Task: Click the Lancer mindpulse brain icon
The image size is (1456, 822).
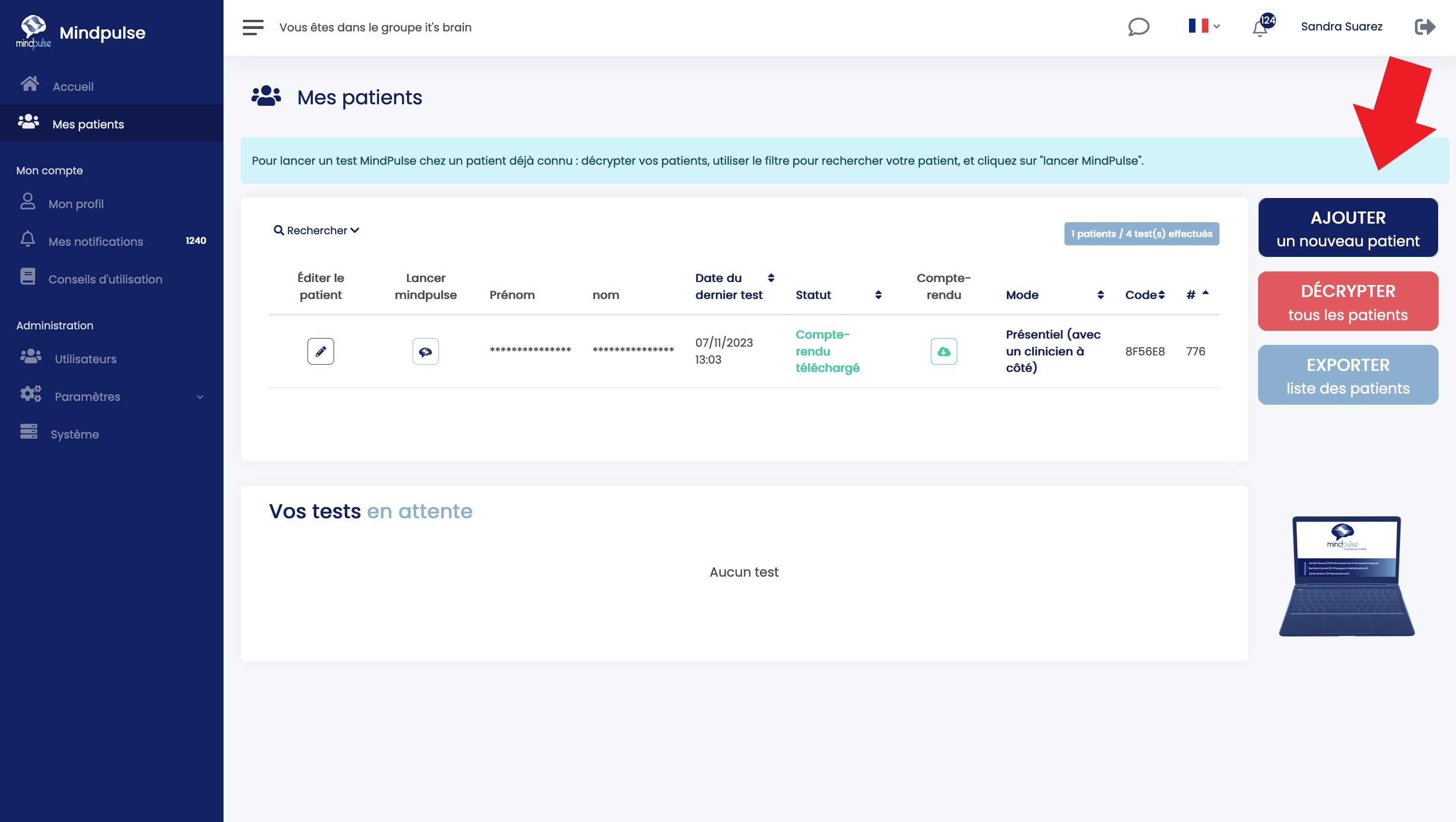Action: tap(425, 351)
